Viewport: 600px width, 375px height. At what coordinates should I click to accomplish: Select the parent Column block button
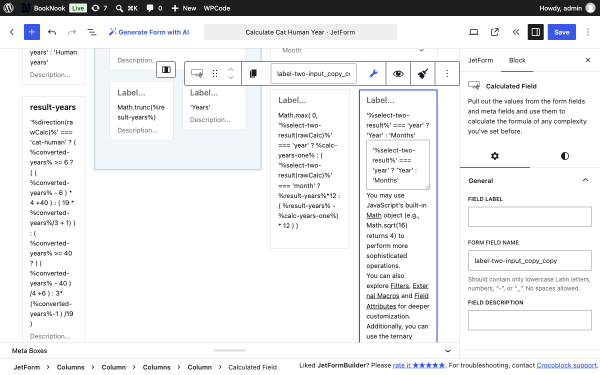(166, 70)
